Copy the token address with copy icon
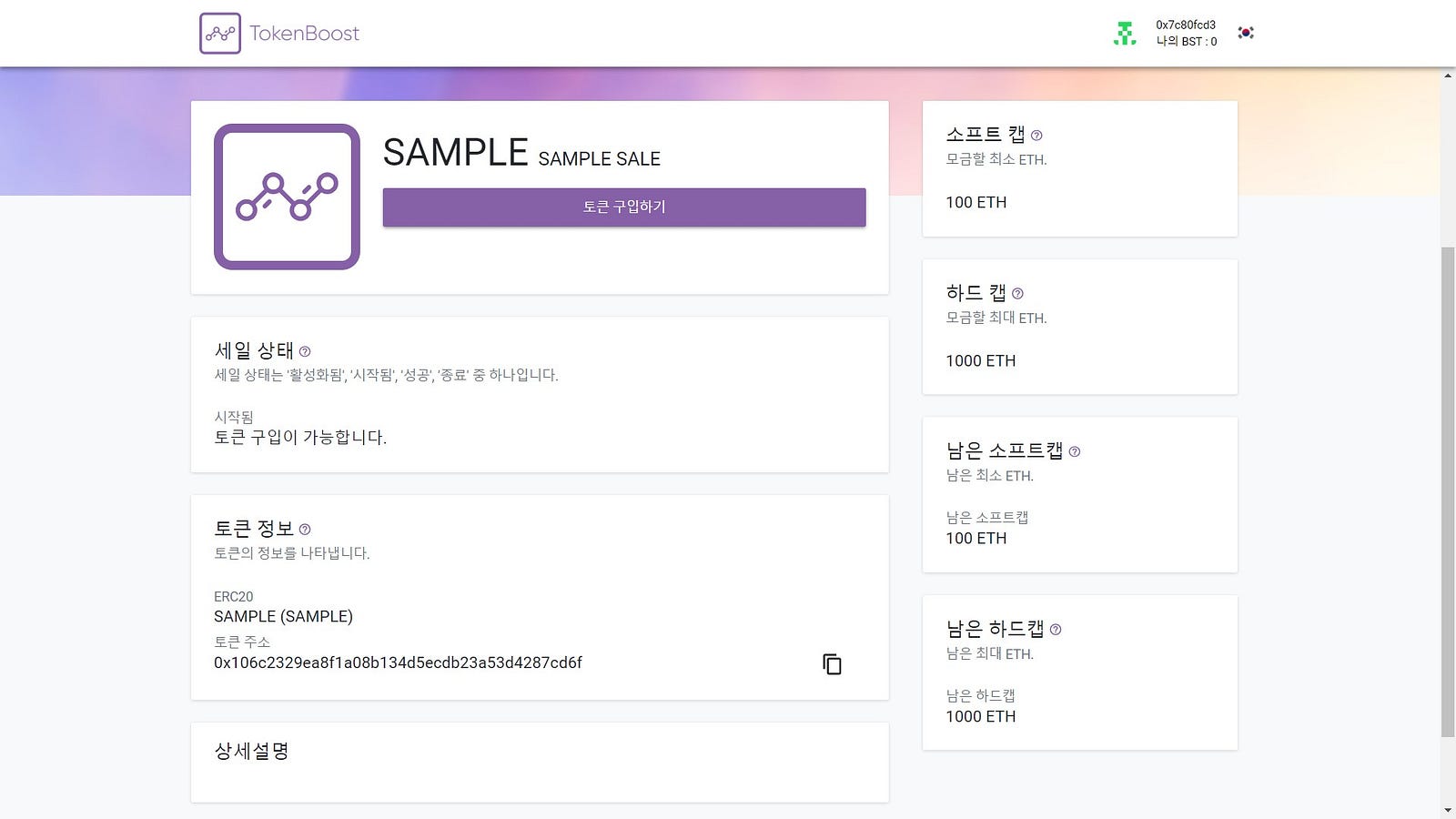The height and width of the screenshot is (819, 1456). click(x=832, y=664)
